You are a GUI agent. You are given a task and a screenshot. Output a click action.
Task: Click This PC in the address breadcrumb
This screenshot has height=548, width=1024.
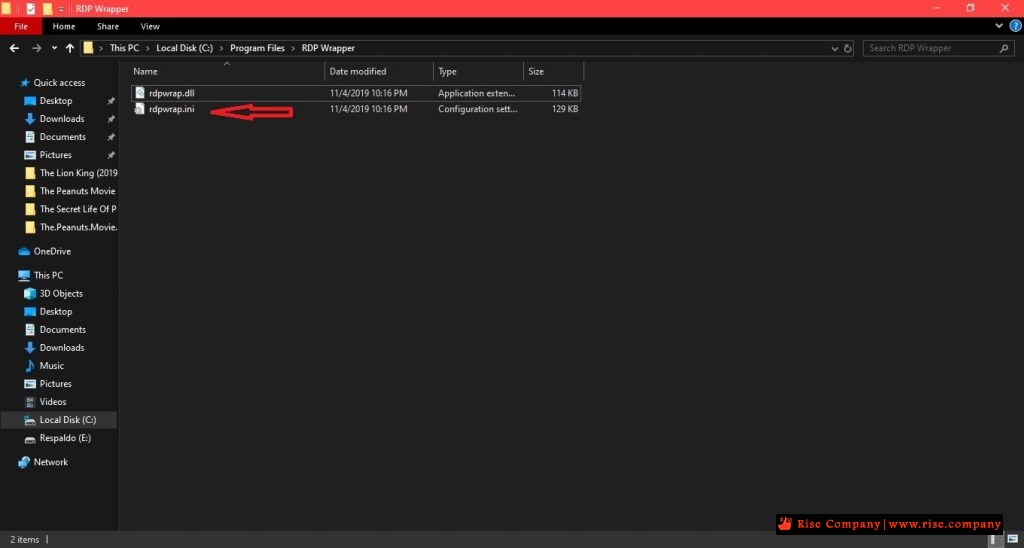point(124,48)
